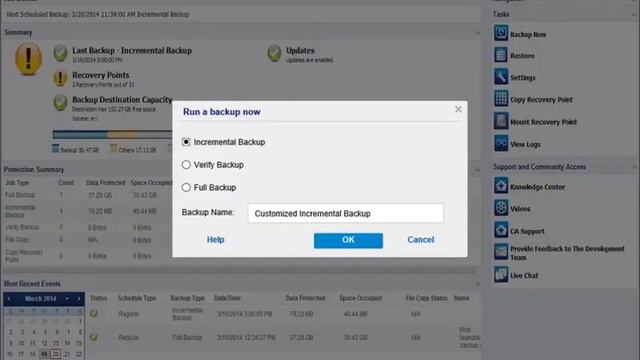
Task: Click the large yellow warning status icon
Action: click(x=28, y=59)
